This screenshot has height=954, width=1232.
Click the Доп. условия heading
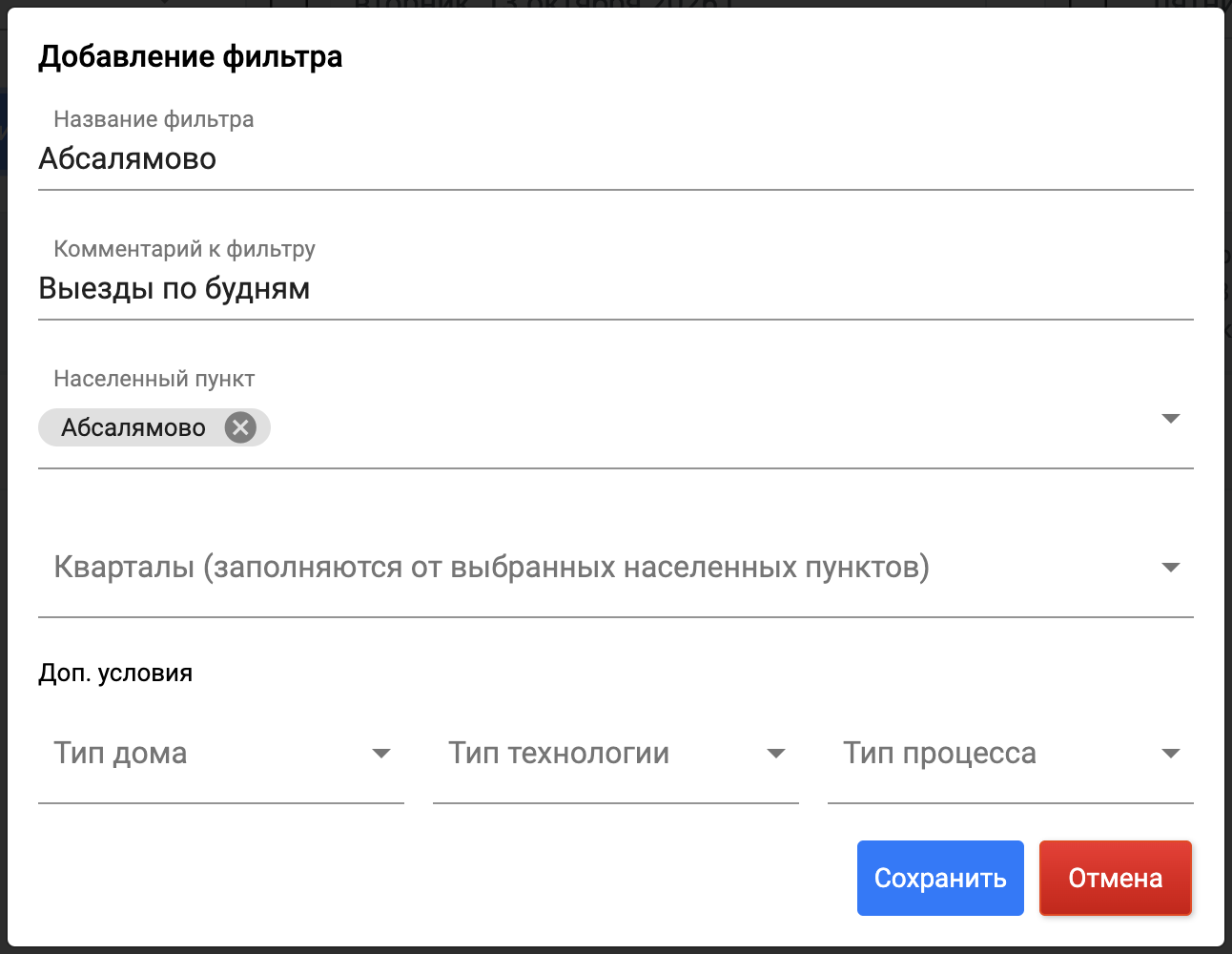pyautogui.click(x=115, y=674)
